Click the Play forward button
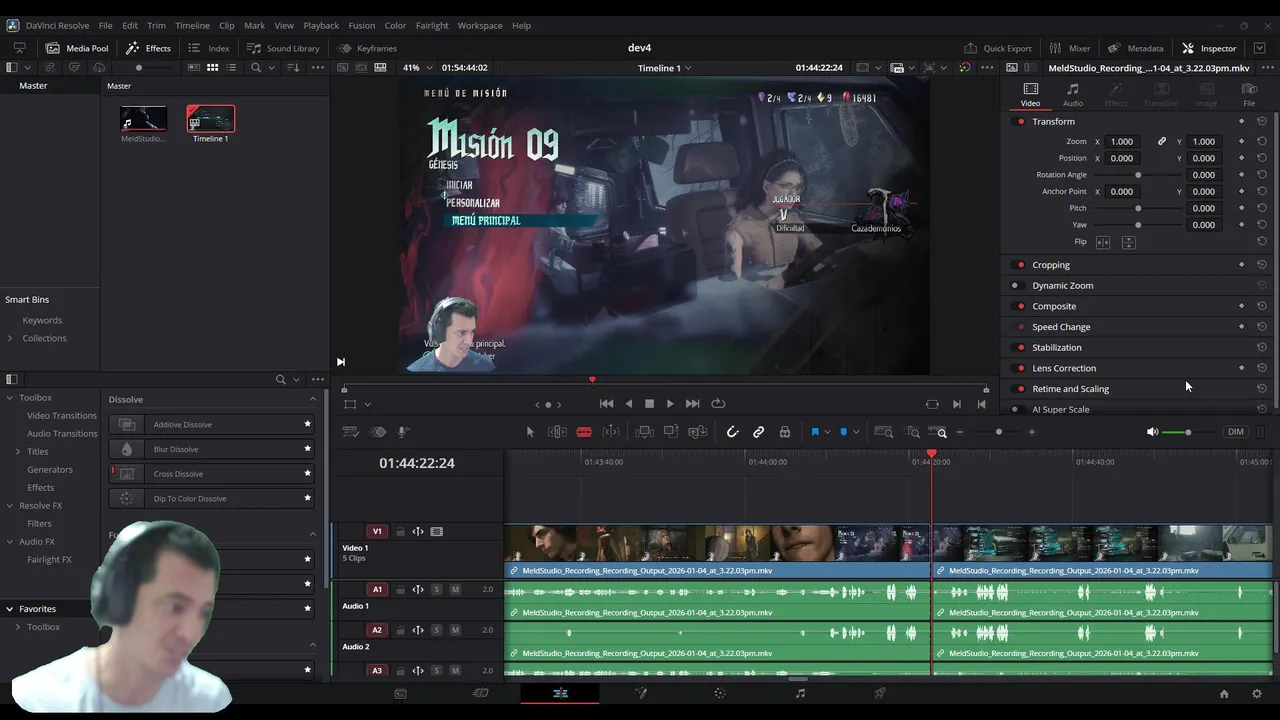 [670, 404]
